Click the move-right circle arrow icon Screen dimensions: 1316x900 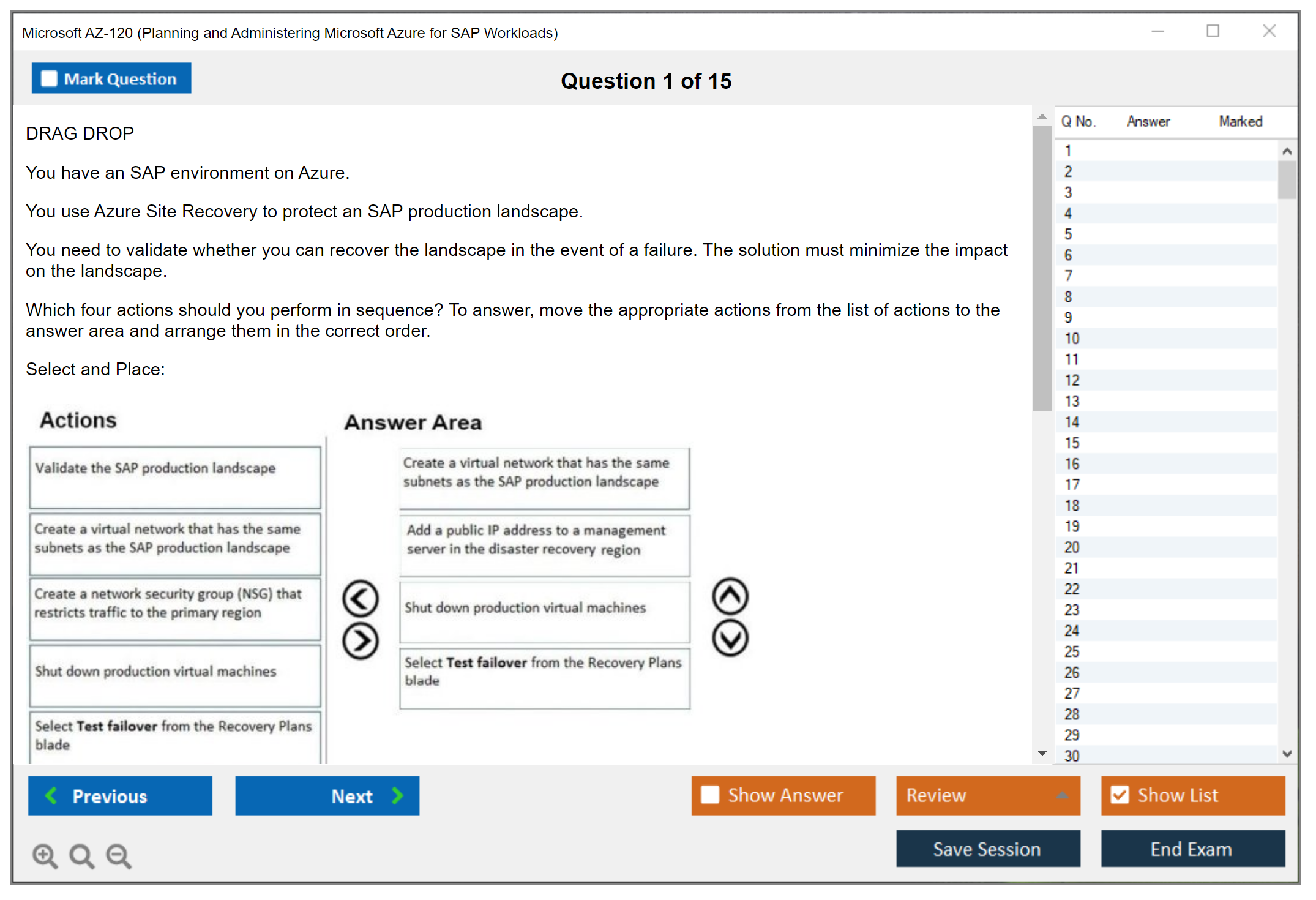(361, 641)
